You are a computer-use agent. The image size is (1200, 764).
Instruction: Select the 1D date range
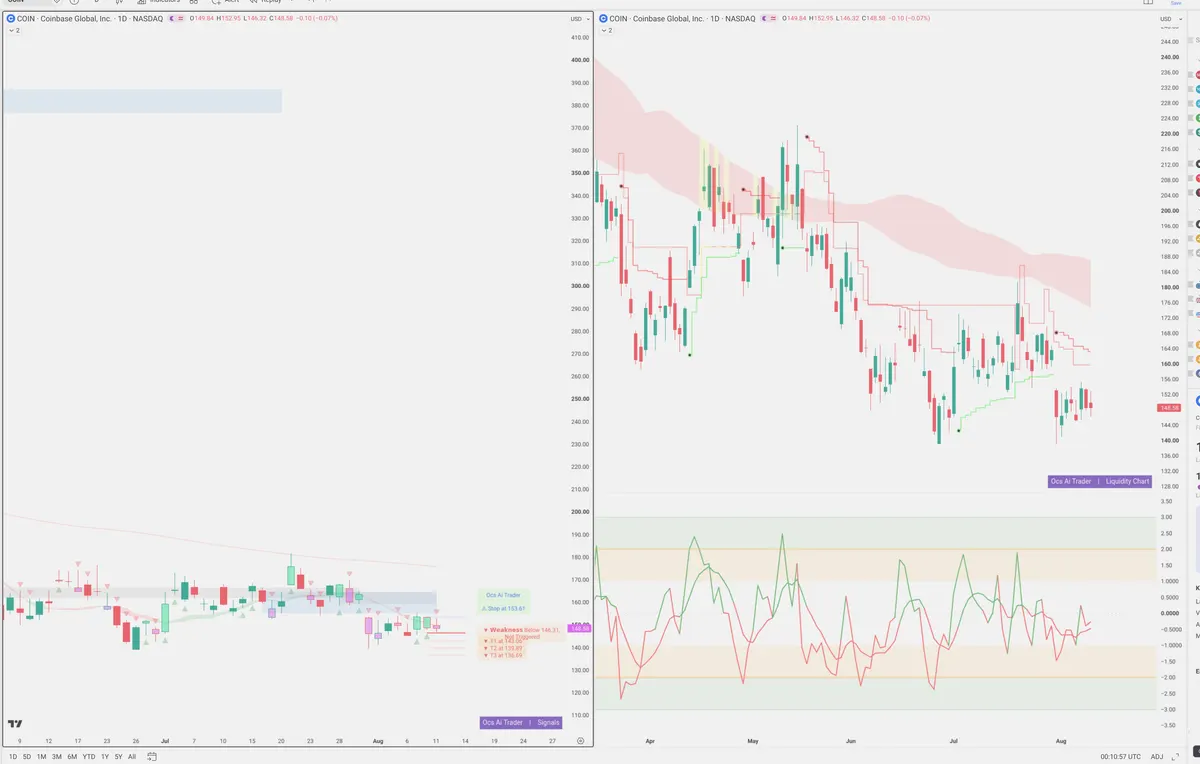pyautogui.click(x=13, y=757)
